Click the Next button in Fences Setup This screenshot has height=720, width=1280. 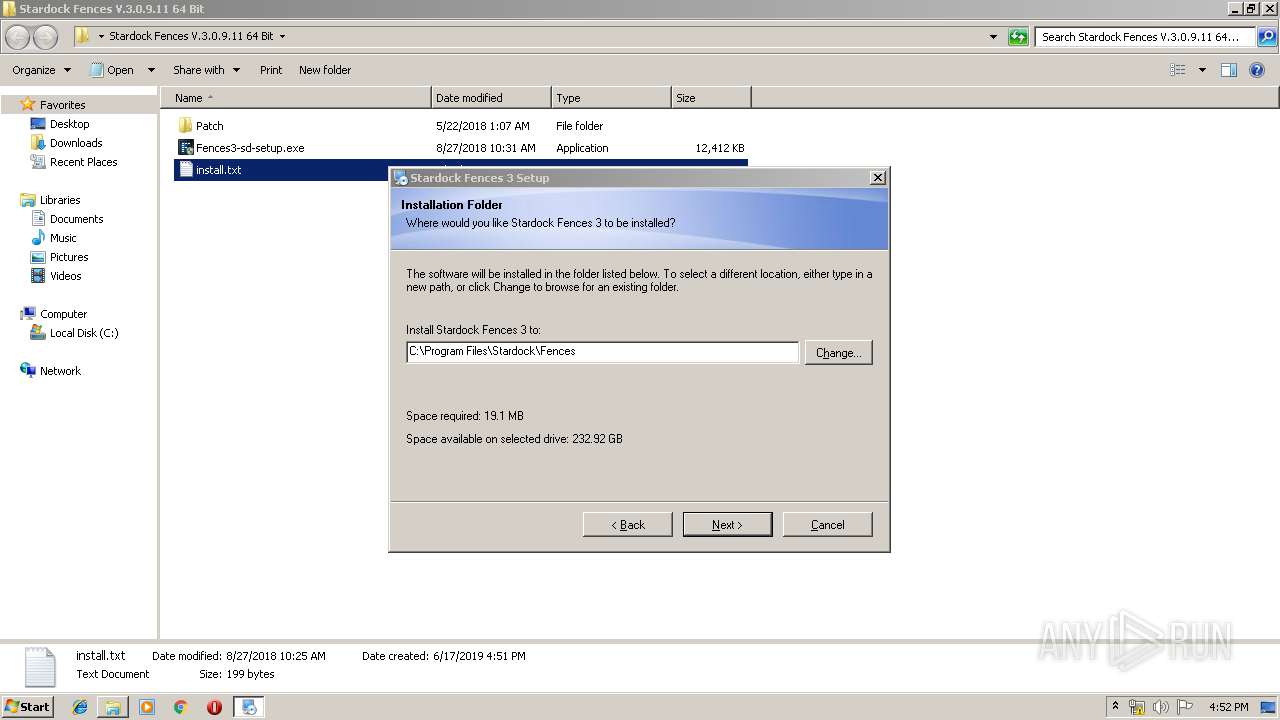[x=727, y=525]
